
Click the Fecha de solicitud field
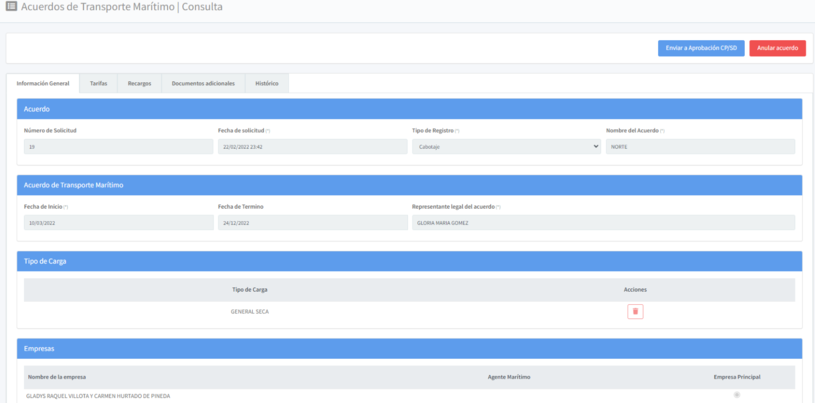point(312,146)
